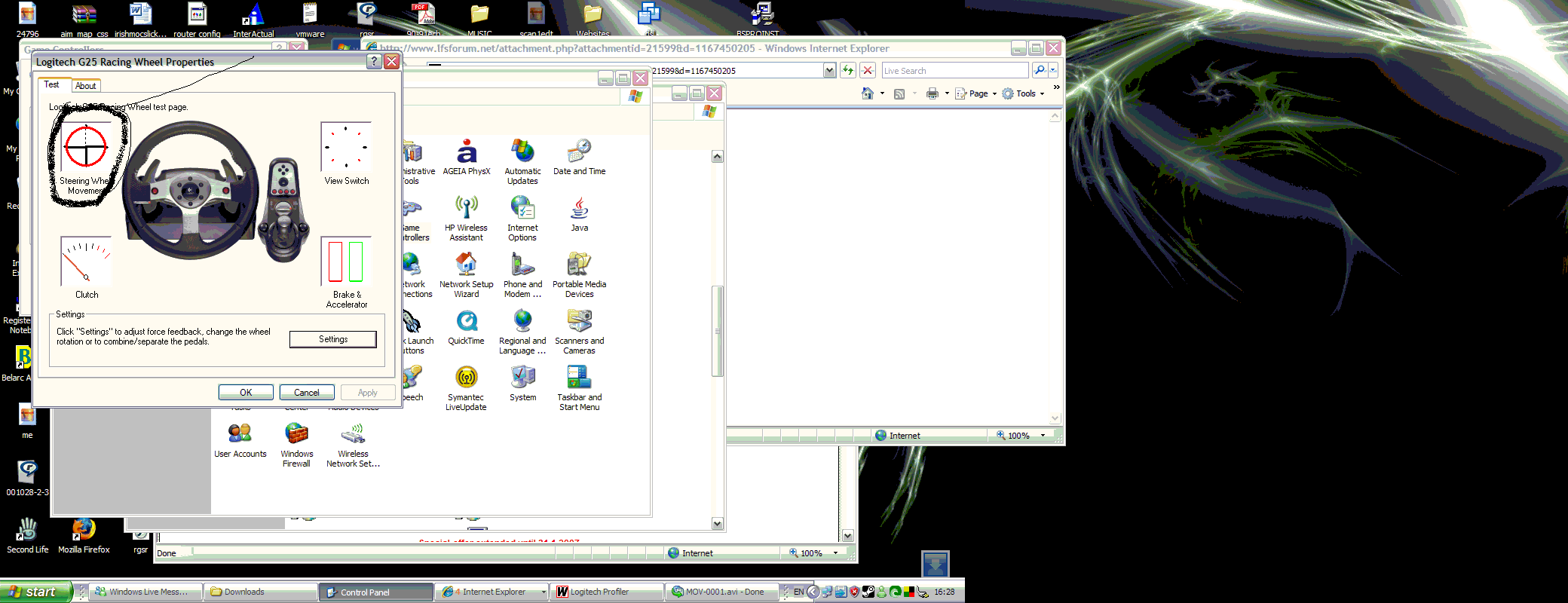Click the red Stop button in Internet Explorer
Screen dimensions: 1568x603
pos(868,70)
